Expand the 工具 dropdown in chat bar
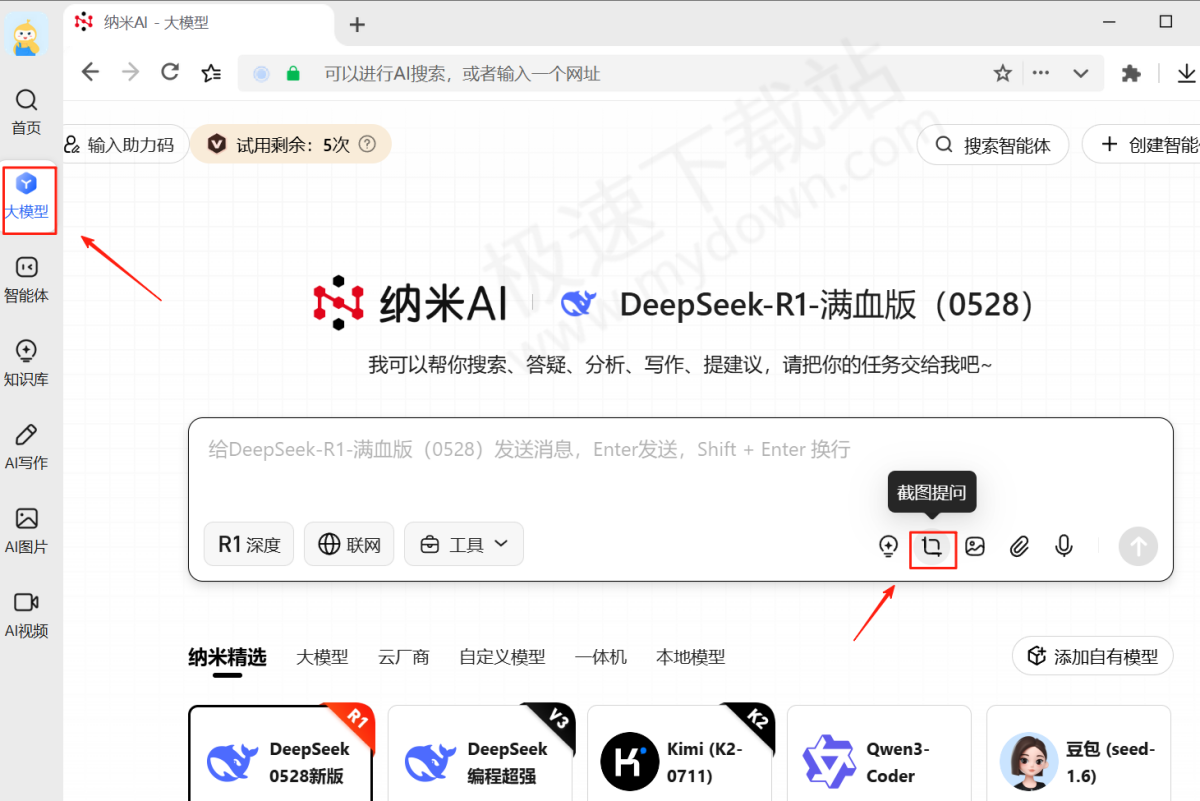 tap(463, 544)
